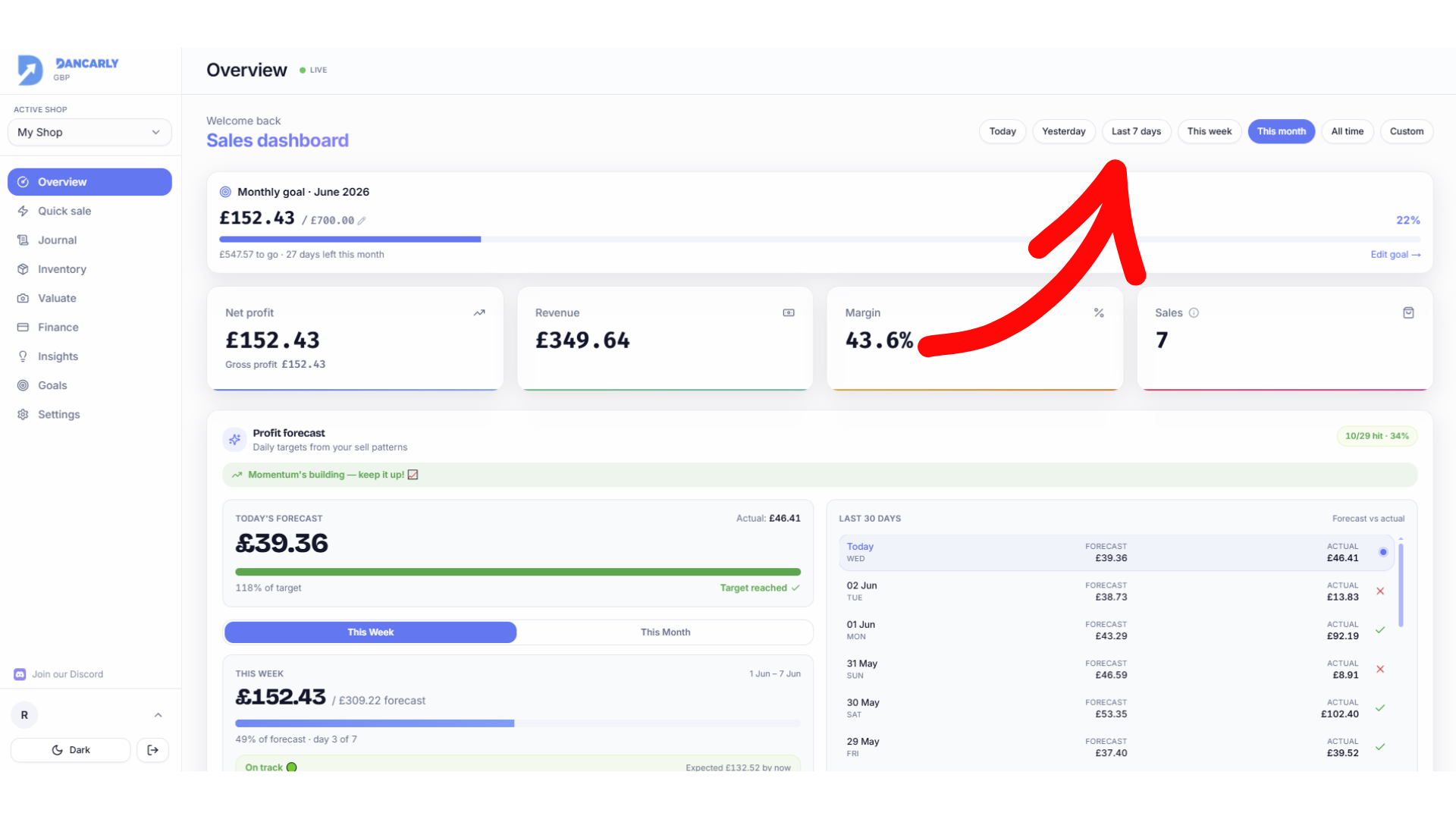This screenshot has width=1456, height=819.
Task: Click the Insights lightbulb icon
Action: (x=23, y=356)
